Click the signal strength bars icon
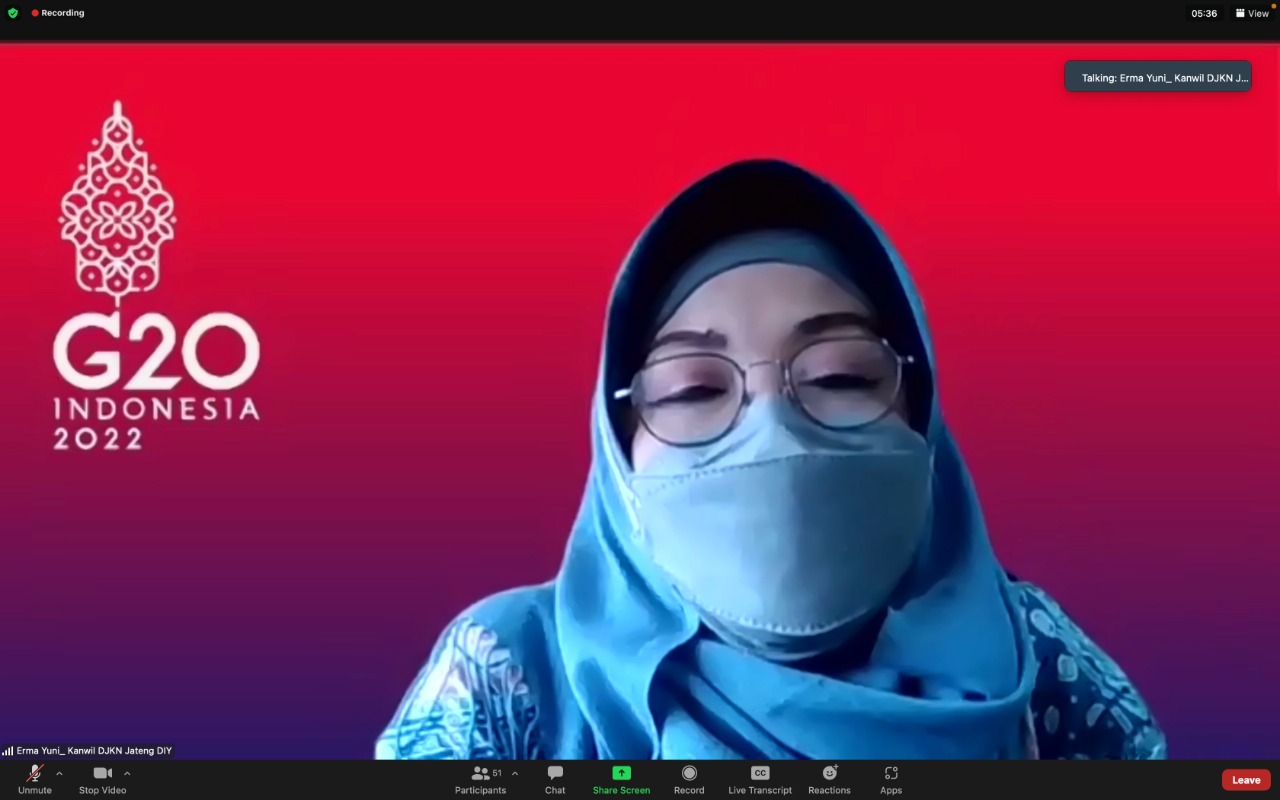This screenshot has height=800, width=1280. (x=8, y=750)
